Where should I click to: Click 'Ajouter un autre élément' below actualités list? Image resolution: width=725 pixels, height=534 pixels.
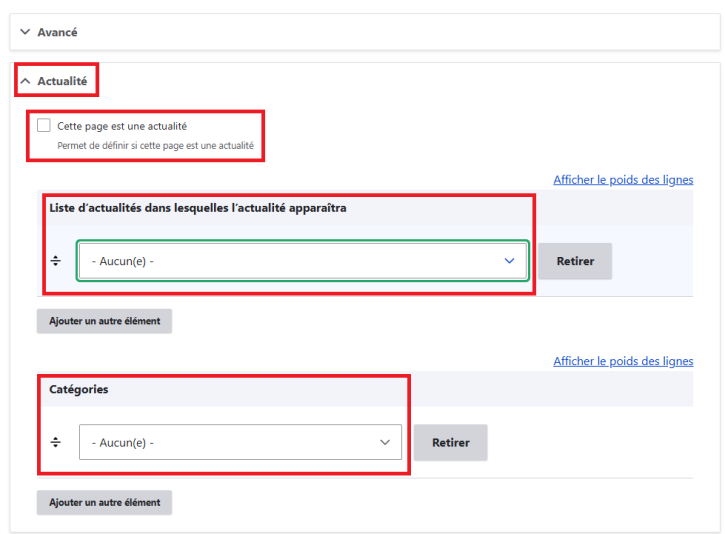(x=105, y=321)
